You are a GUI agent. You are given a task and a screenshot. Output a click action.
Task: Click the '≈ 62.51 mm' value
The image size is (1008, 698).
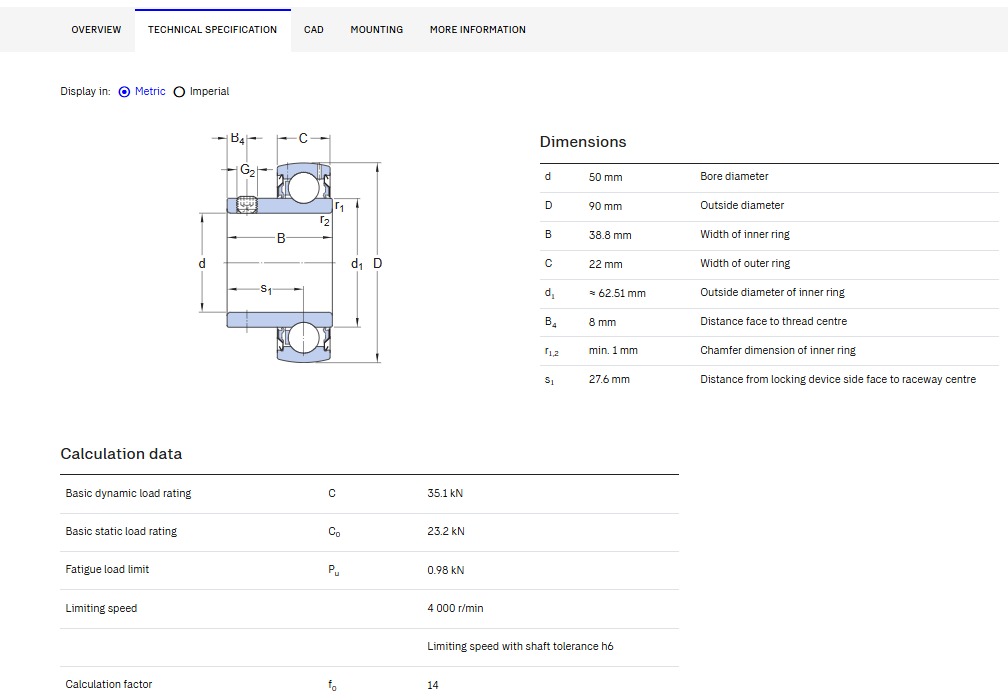(617, 293)
